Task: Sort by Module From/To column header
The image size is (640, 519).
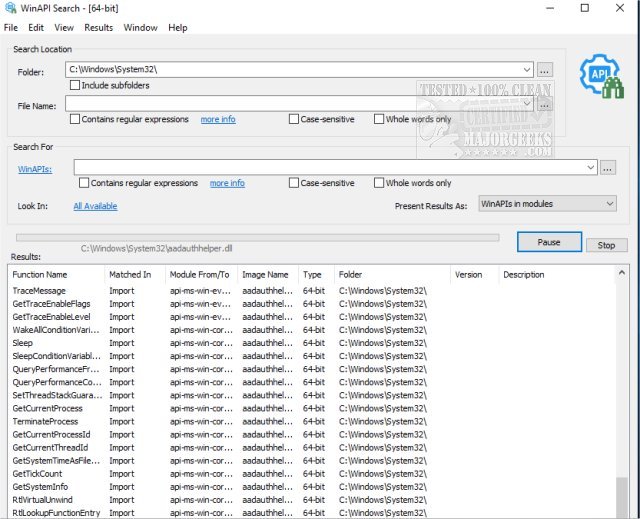Action: click(x=202, y=275)
